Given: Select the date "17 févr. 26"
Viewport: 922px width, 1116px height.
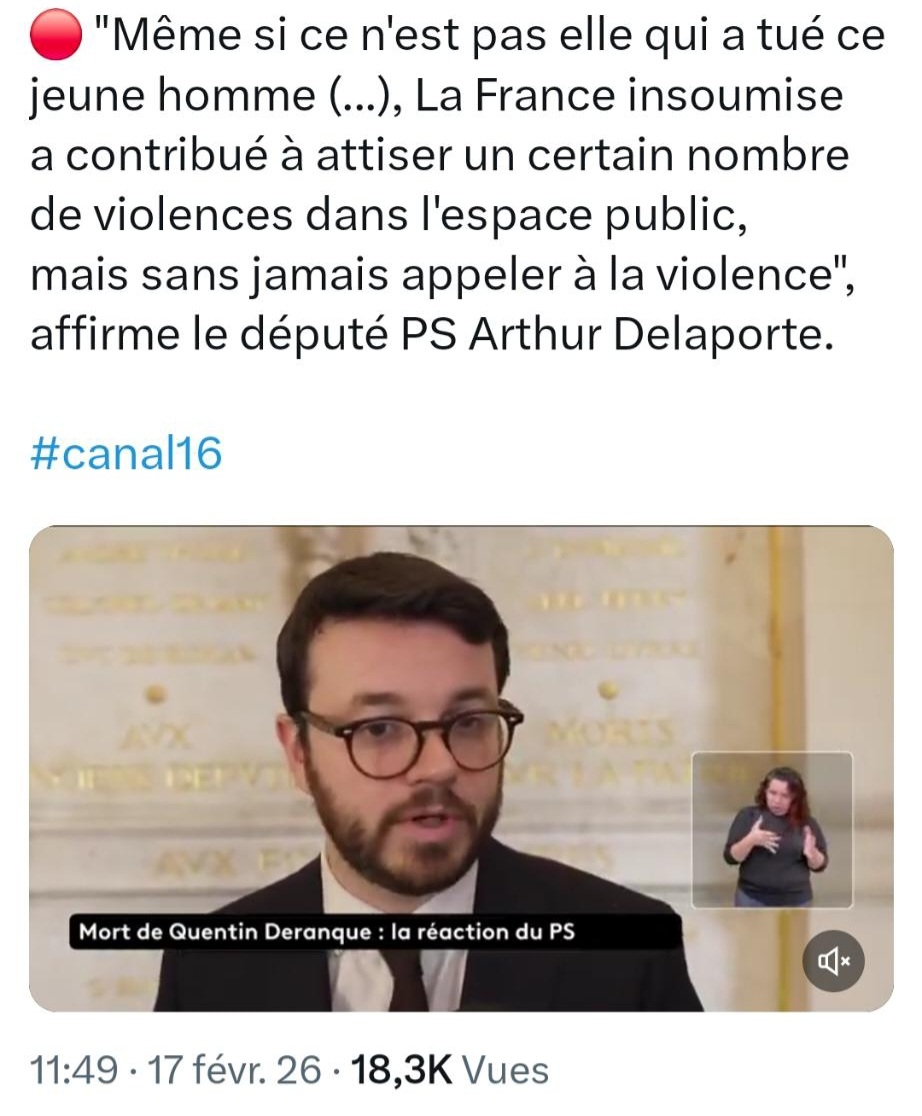Looking at the screenshot, I should pos(234,1070).
